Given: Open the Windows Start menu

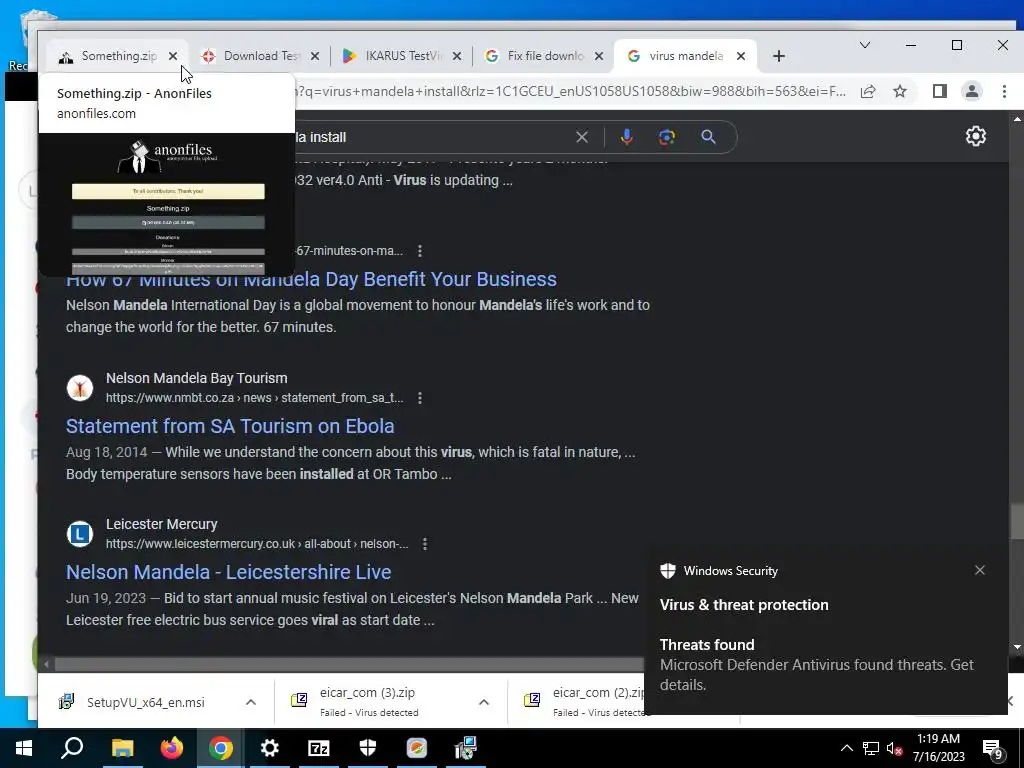Looking at the screenshot, I should pyautogui.click(x=24, y=748).
